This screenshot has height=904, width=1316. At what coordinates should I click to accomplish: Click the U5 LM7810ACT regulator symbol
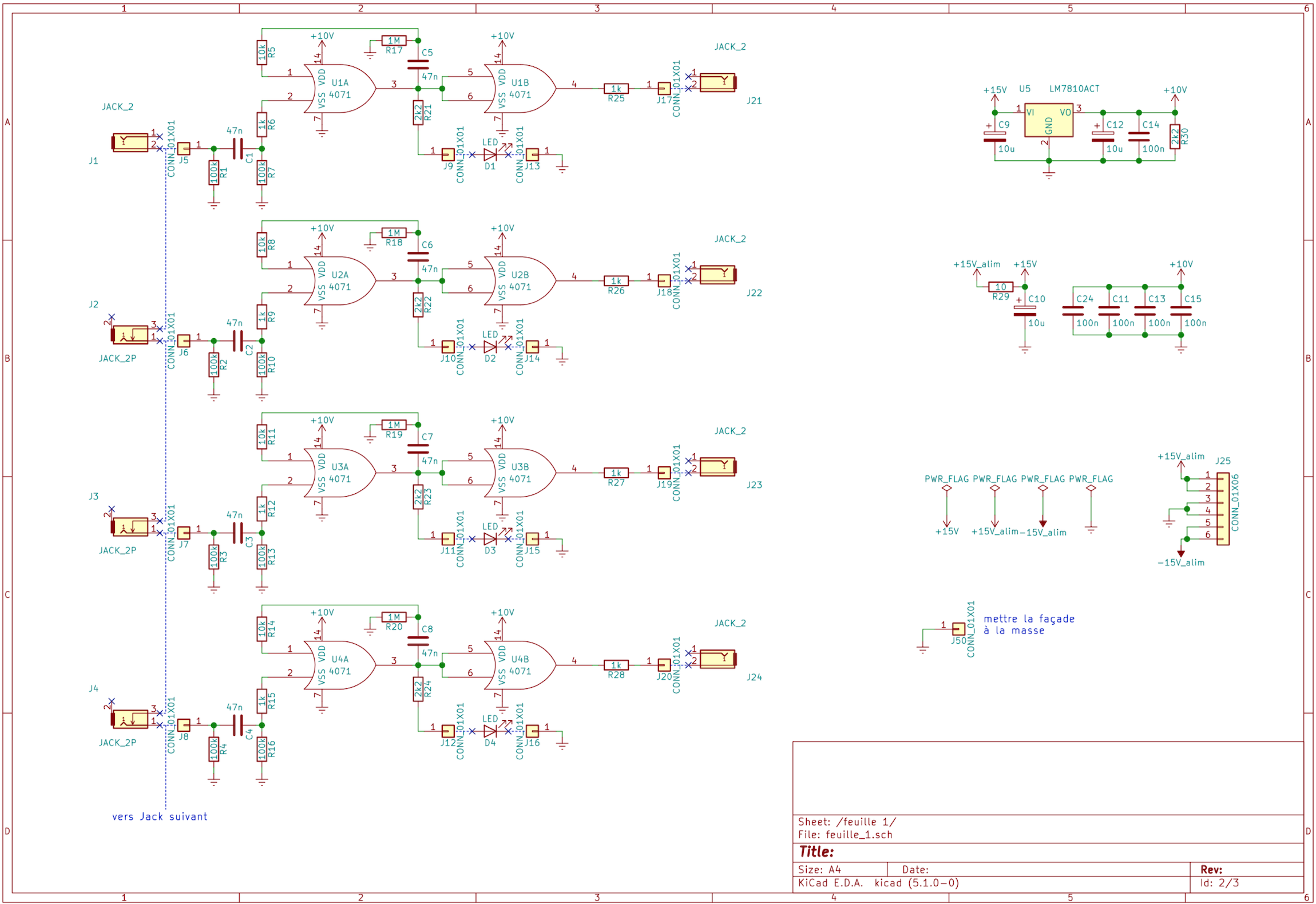click(x=1048, y=120)
